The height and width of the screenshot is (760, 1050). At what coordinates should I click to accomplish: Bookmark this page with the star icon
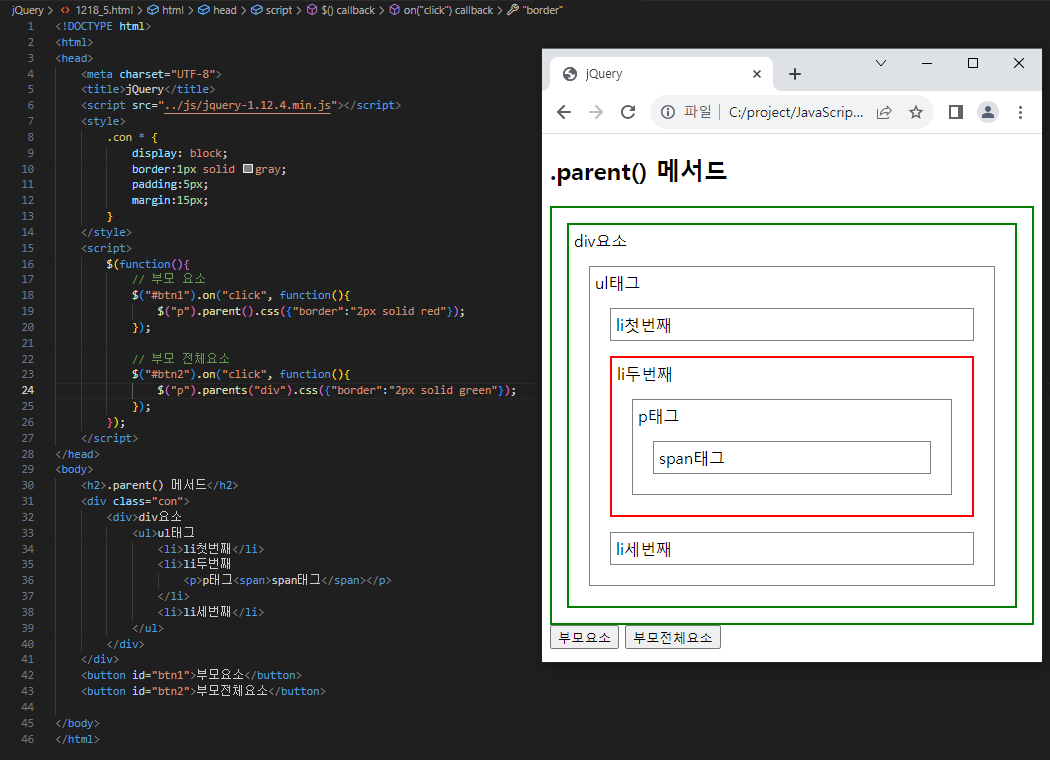pyautogui.click(x=915, y=112)
